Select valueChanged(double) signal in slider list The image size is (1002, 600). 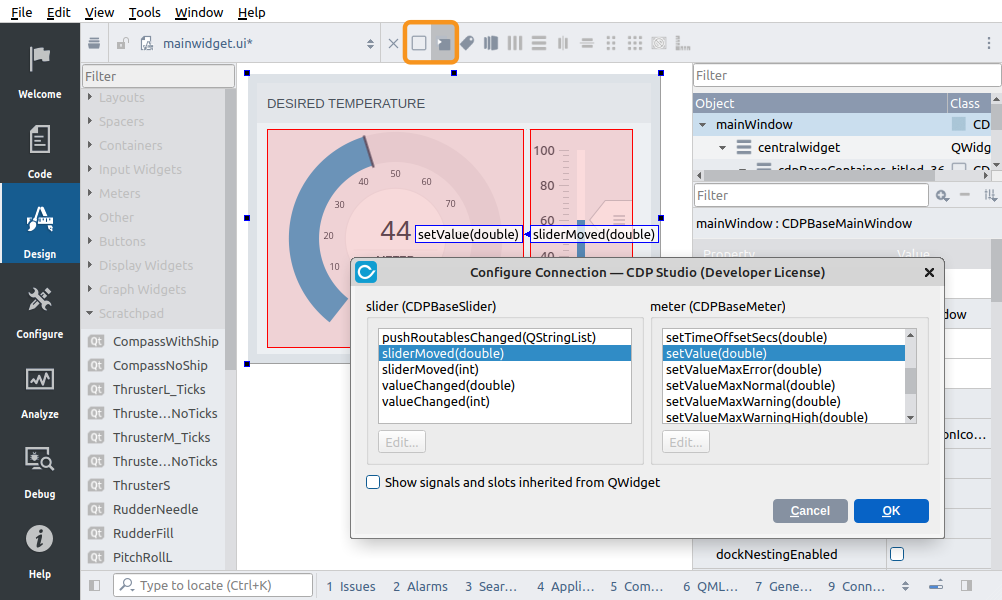click(449, 385)
